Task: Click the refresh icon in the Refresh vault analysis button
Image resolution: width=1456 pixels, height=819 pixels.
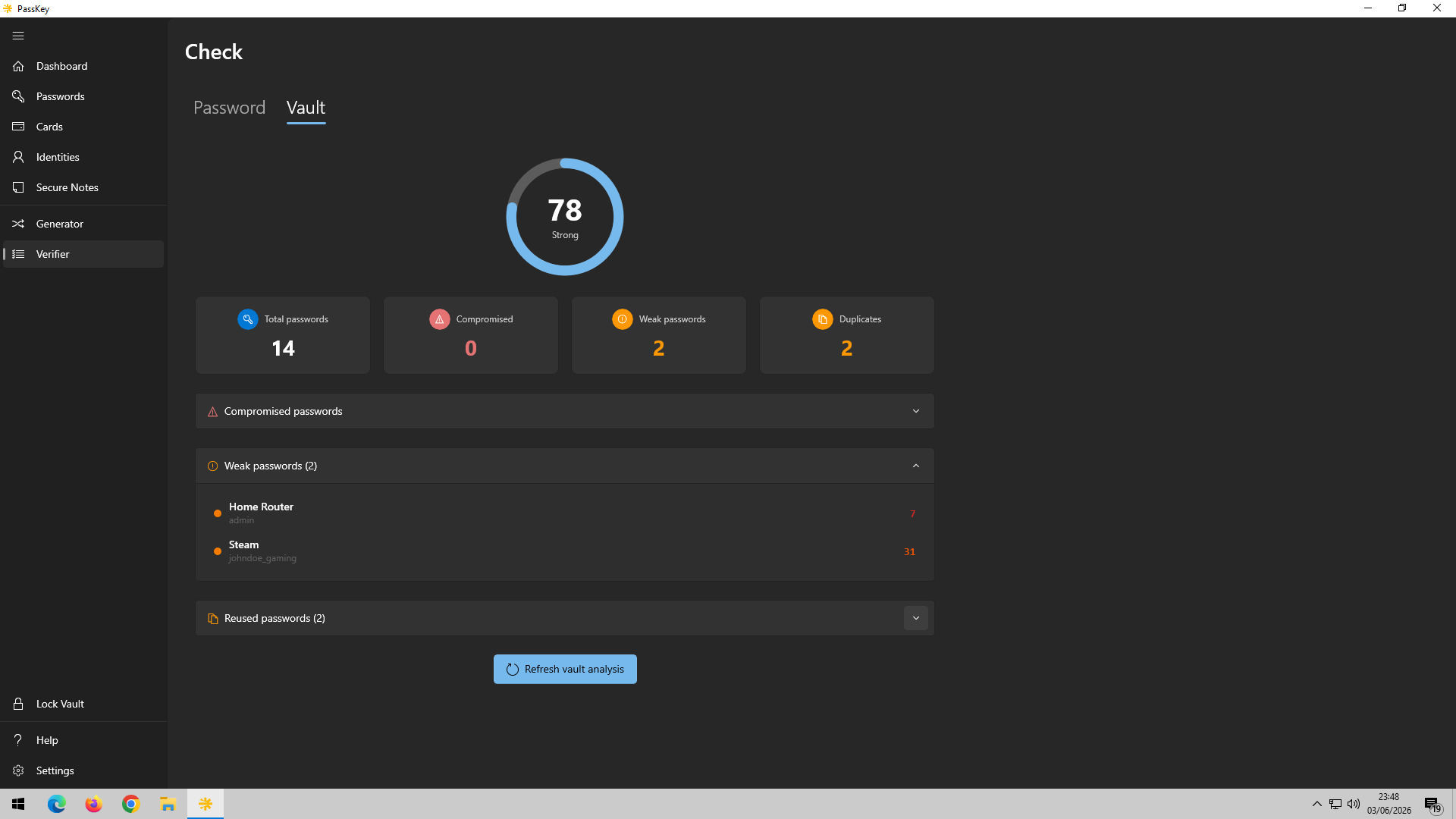Action: pos(512,670)
